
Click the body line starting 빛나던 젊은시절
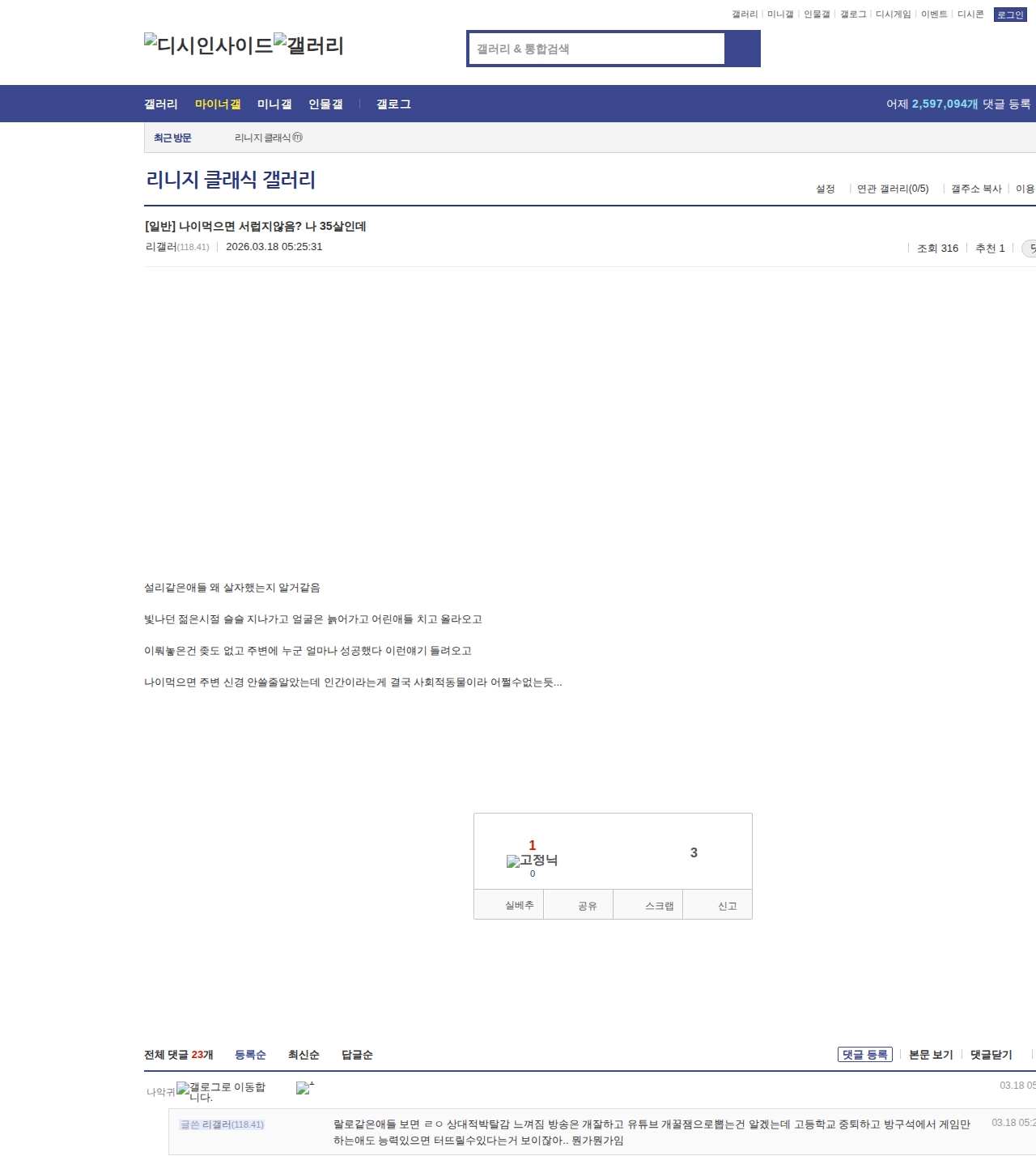click(x=313, y=619)
